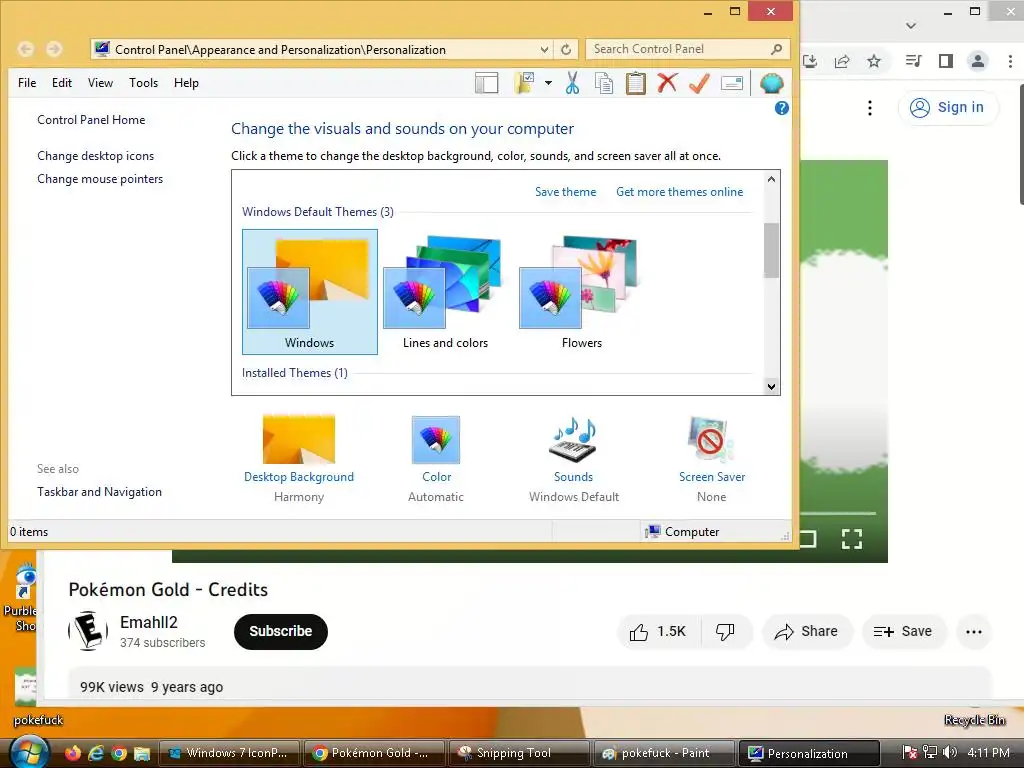
Task: Open Change desktop icons link
Action: tap(95, 156)
